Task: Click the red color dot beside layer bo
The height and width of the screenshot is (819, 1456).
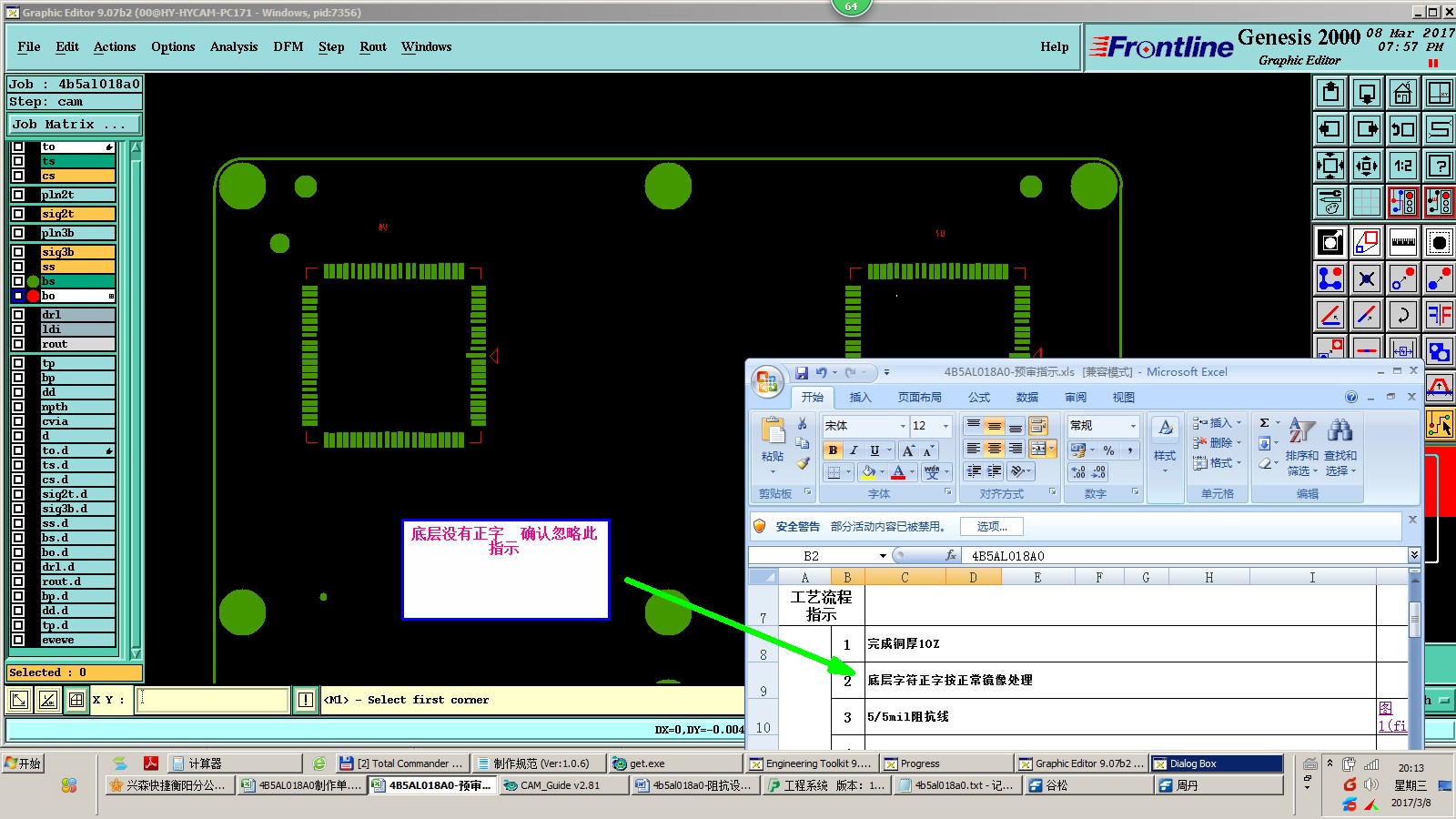Action: click(34, 296)
